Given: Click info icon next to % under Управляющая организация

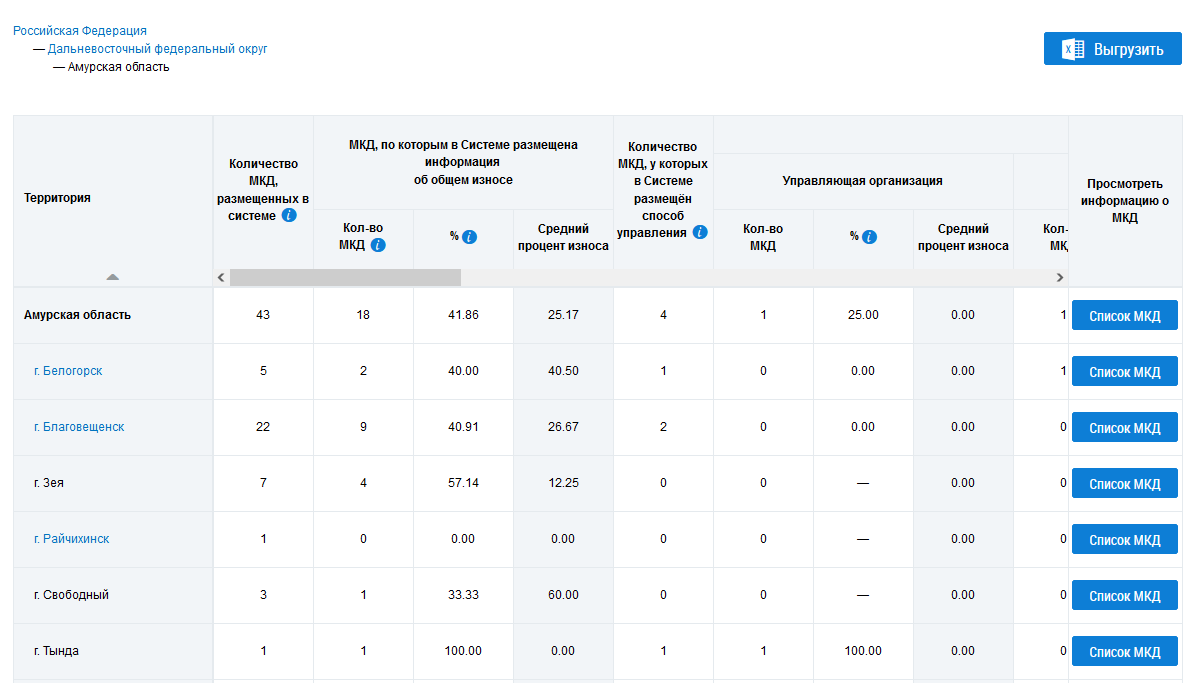Looking at the screenshot, I should pos(870,237).
